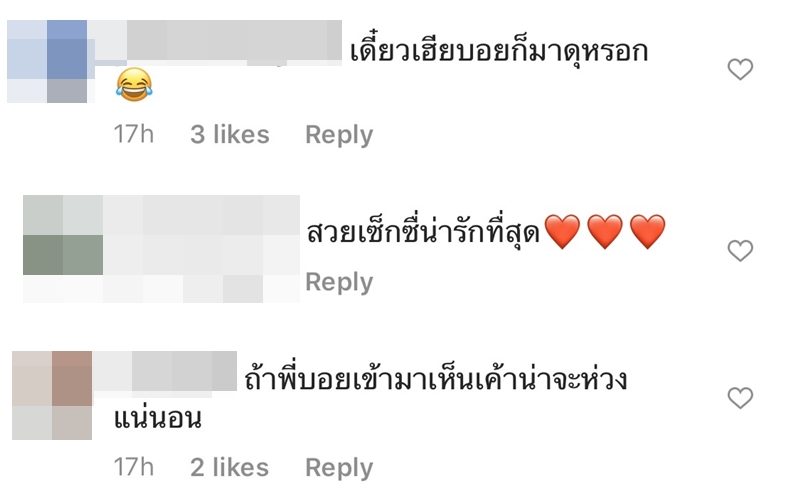The image size is (800, 503).
Task: Reply to the comment with red hearts
Action: pos(339,282)
